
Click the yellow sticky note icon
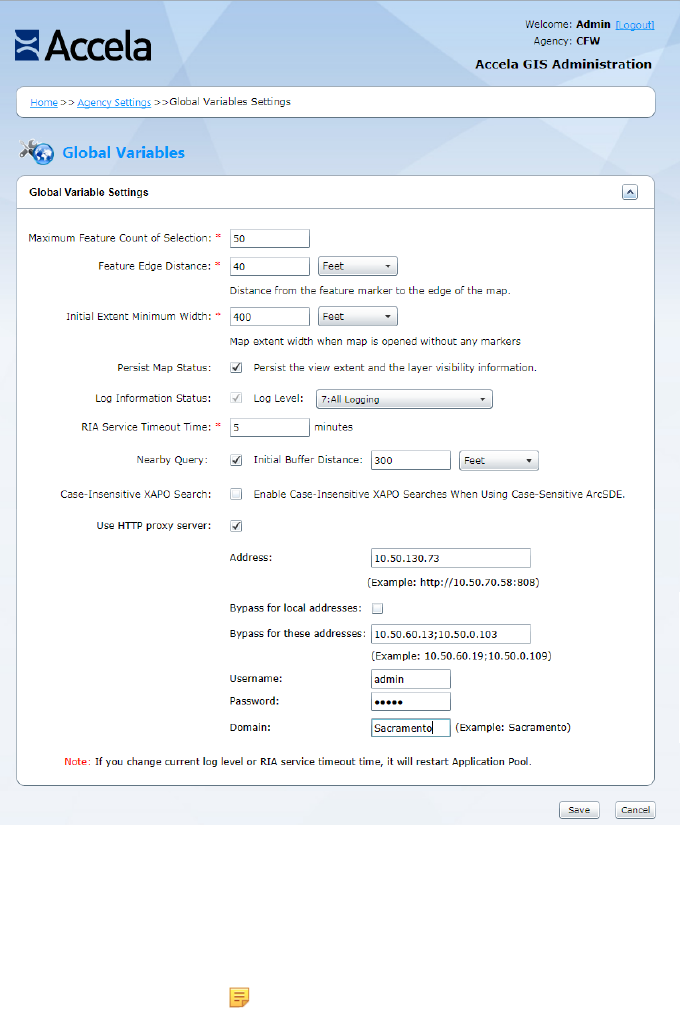pos(239,996)
